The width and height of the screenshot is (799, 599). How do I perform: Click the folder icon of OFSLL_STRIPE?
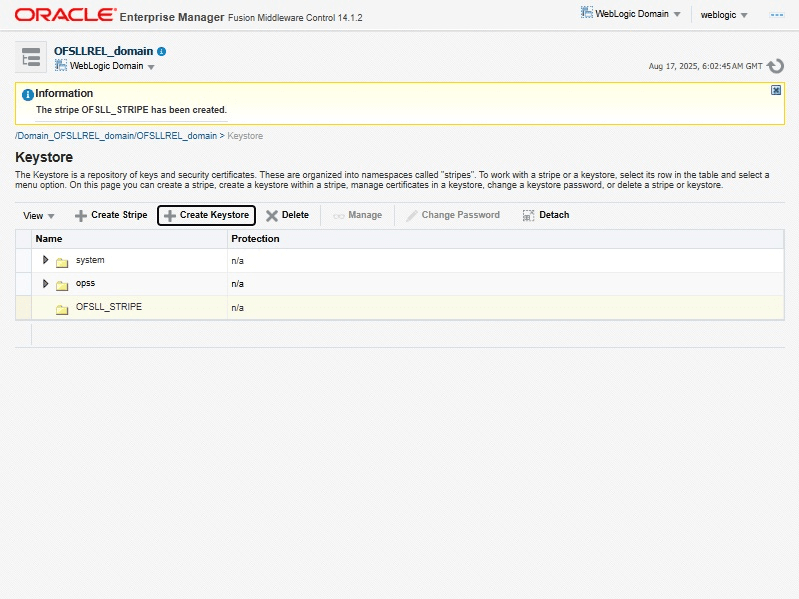click(x=62, y=309)
